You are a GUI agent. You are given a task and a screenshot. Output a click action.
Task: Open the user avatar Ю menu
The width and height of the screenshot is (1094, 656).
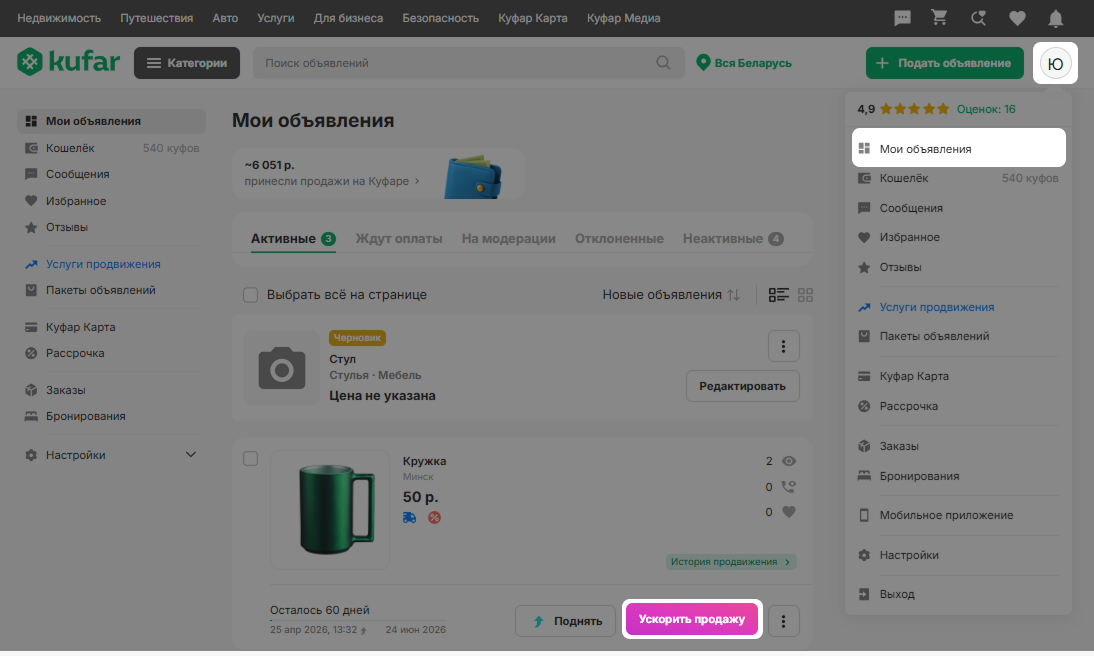point(1056,64)
